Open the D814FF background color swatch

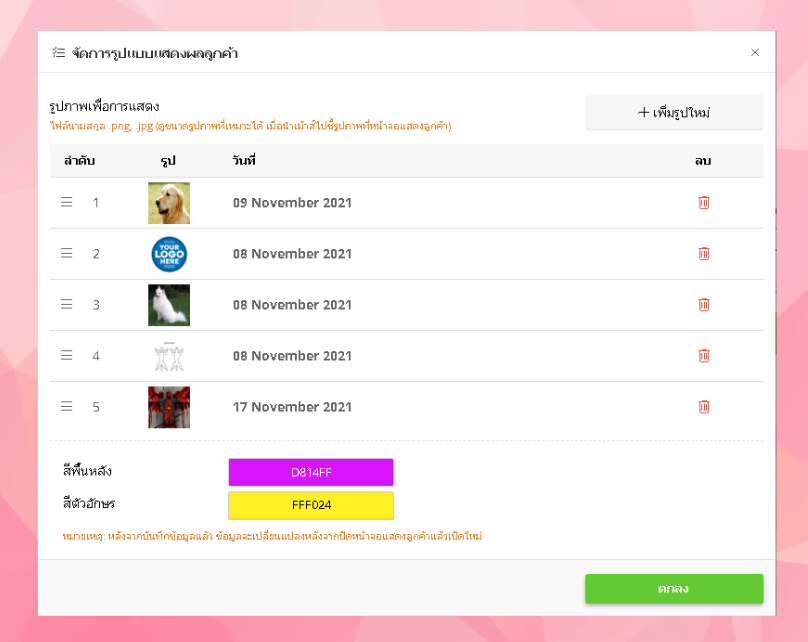click(311, 472)
